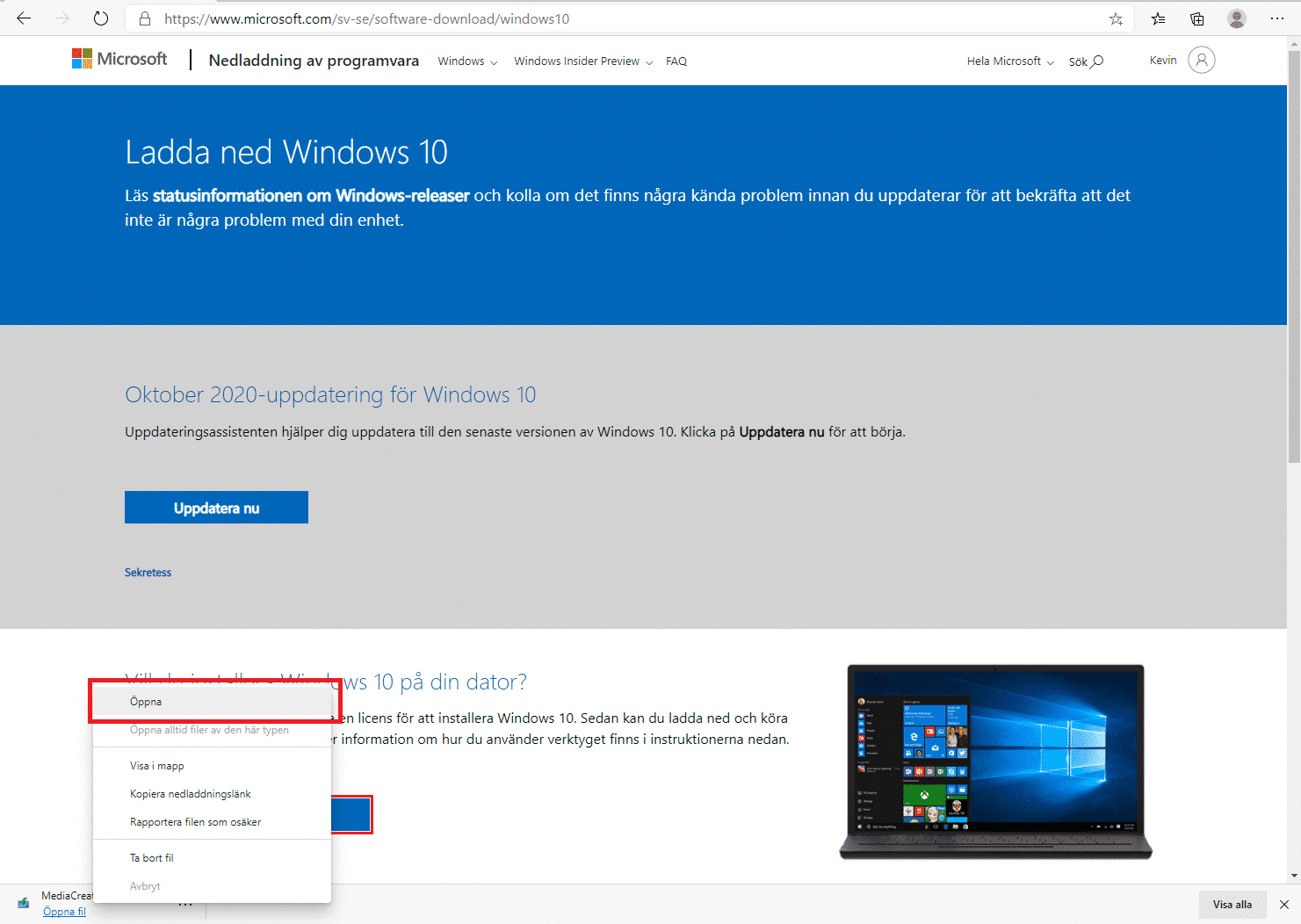
Task: Click the browser profile avatar icon
Action: tap(1237, 18)
